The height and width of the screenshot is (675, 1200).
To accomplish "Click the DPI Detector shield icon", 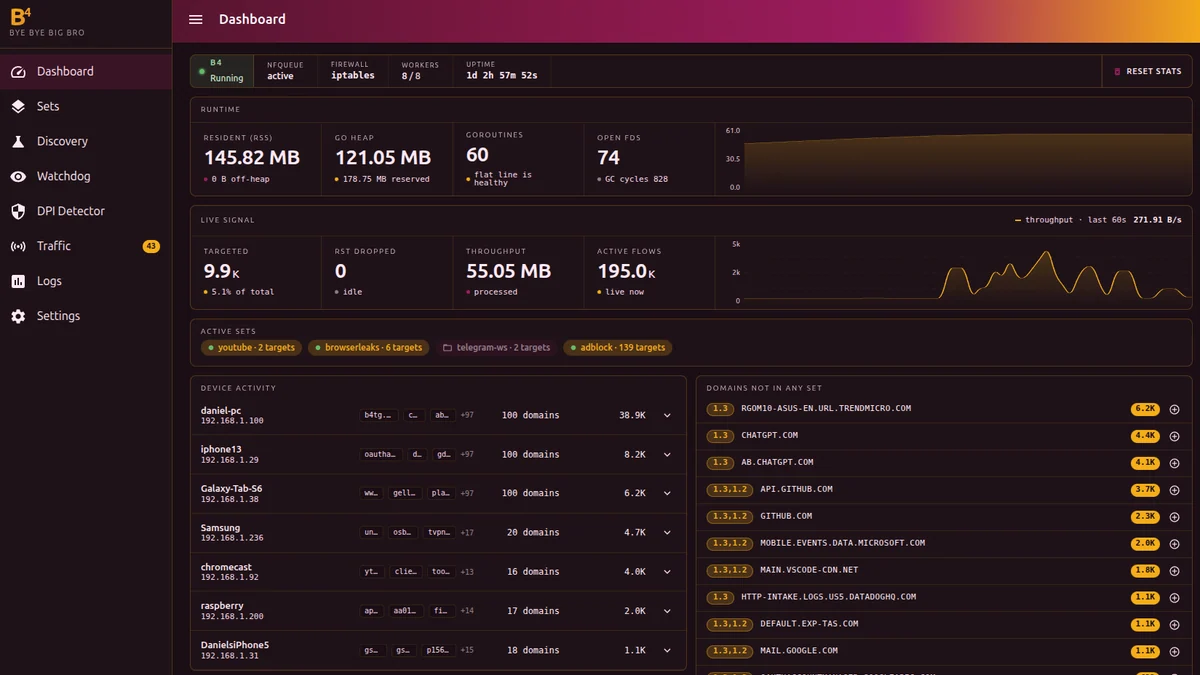I will point(18,212).
